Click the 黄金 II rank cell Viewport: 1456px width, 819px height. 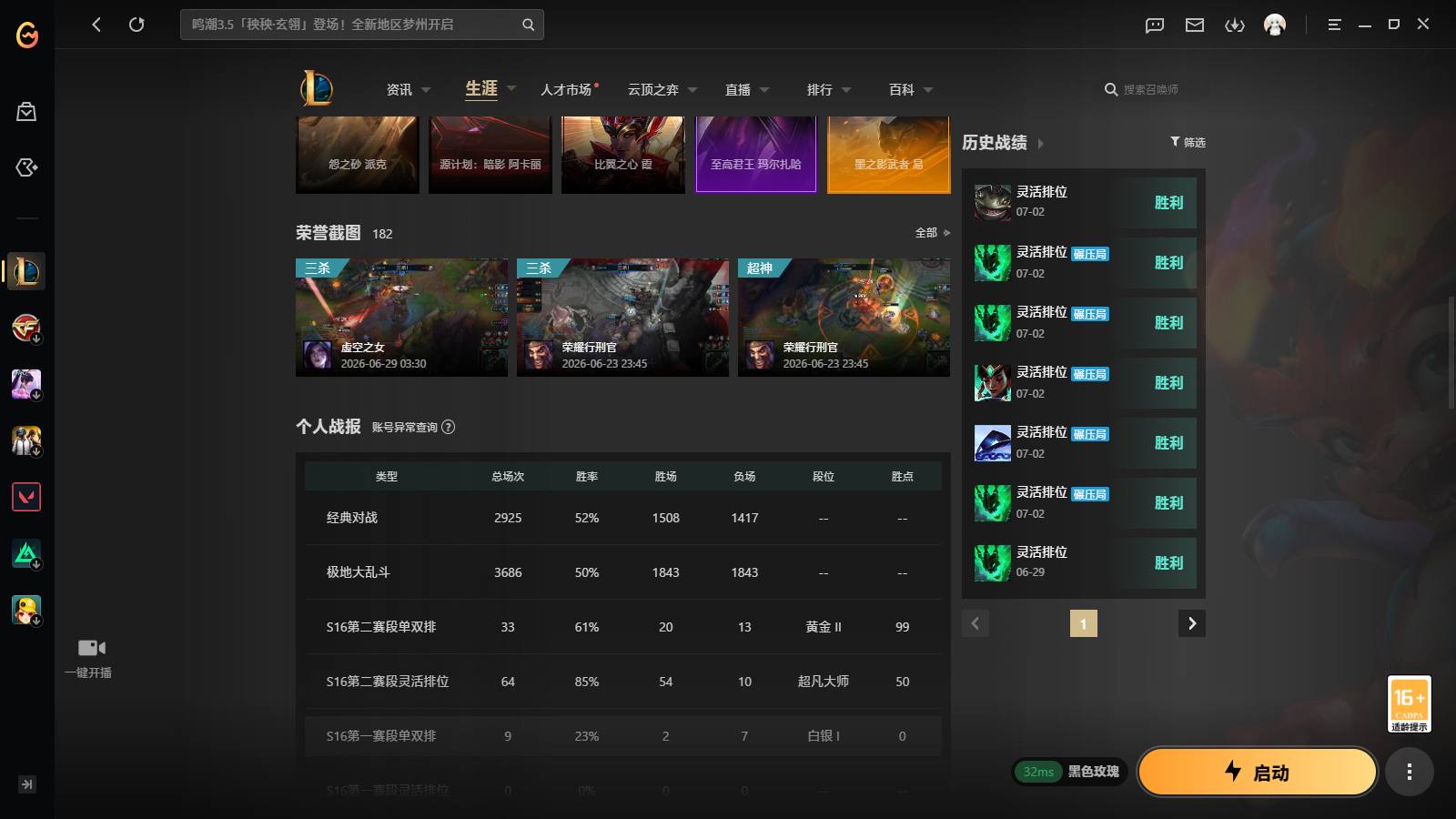[824, 627]
